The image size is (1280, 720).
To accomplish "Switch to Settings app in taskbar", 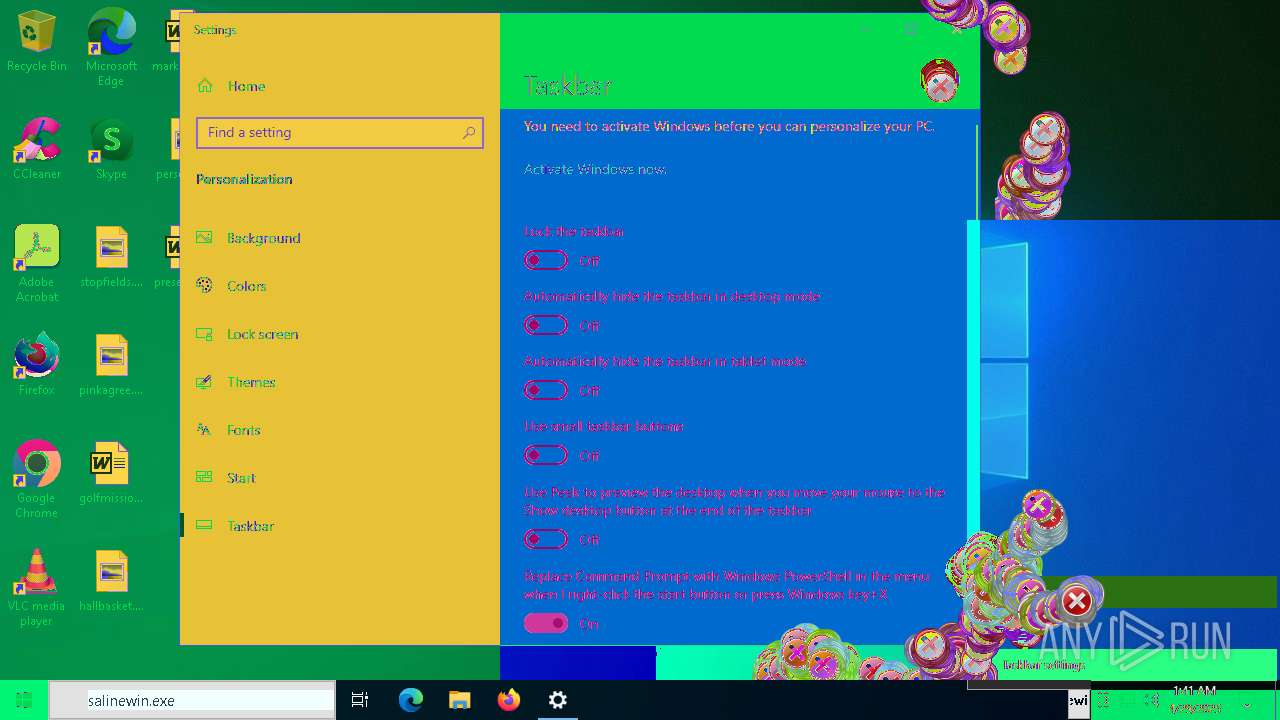I will [x=558, y=700].
